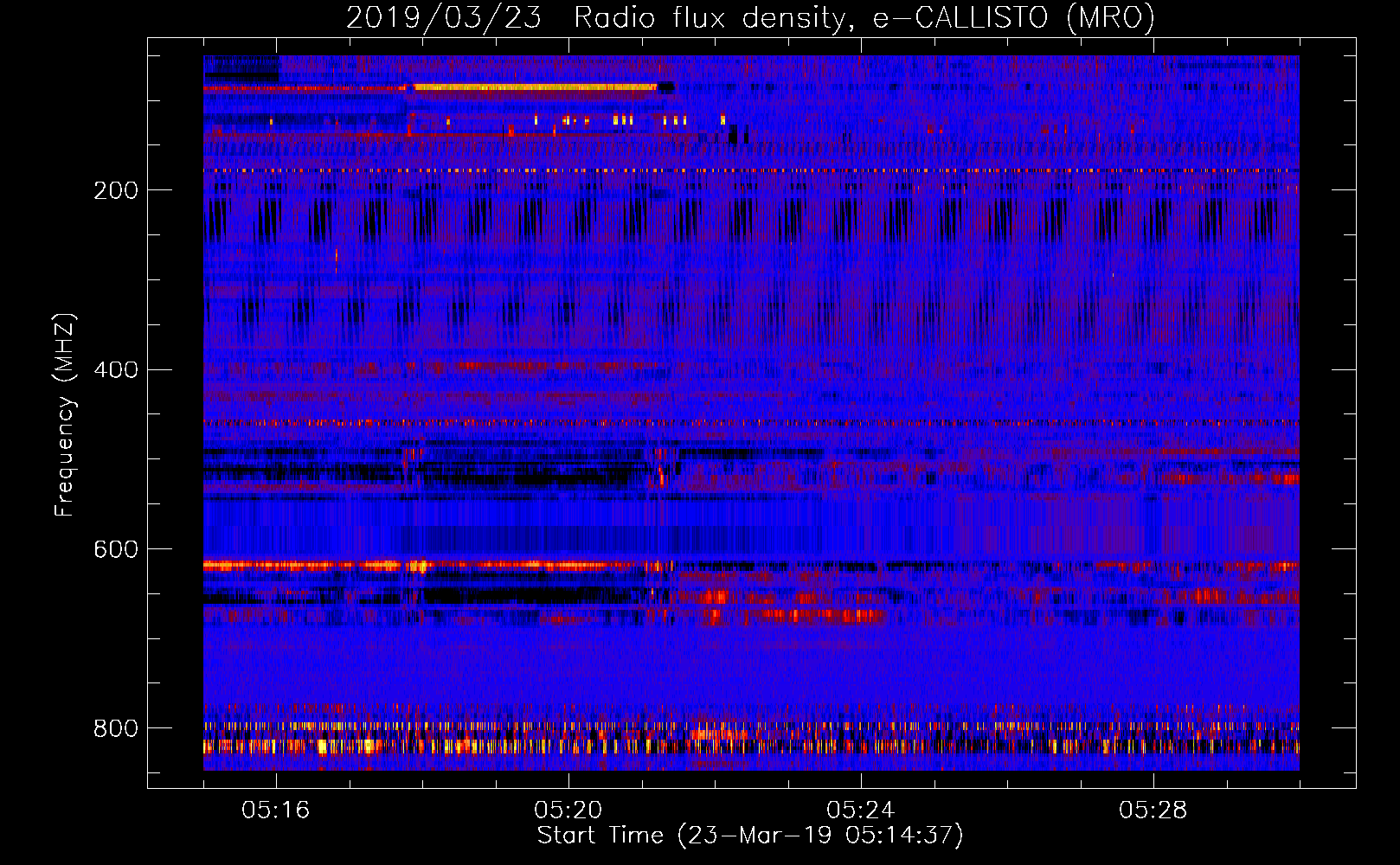Click the 05:28 time tick label

pyautogui.click(x=1153, y=811)
